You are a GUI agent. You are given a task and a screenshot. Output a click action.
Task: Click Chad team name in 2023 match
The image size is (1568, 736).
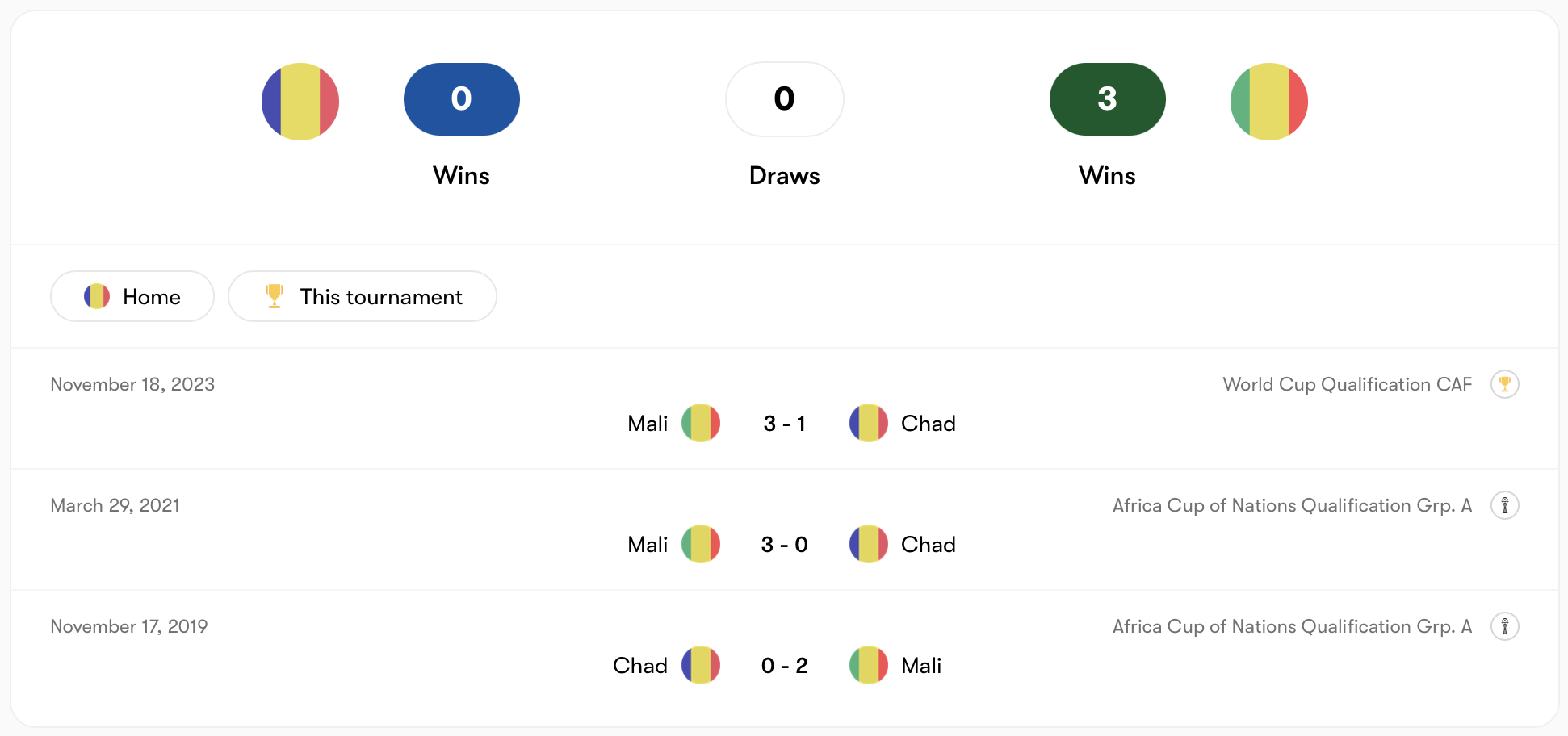(x=928, y=424)
